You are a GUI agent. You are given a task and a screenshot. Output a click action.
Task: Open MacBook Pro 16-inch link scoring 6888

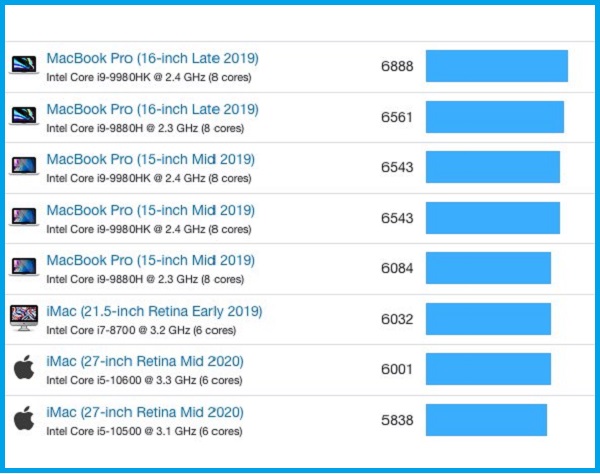152,59
